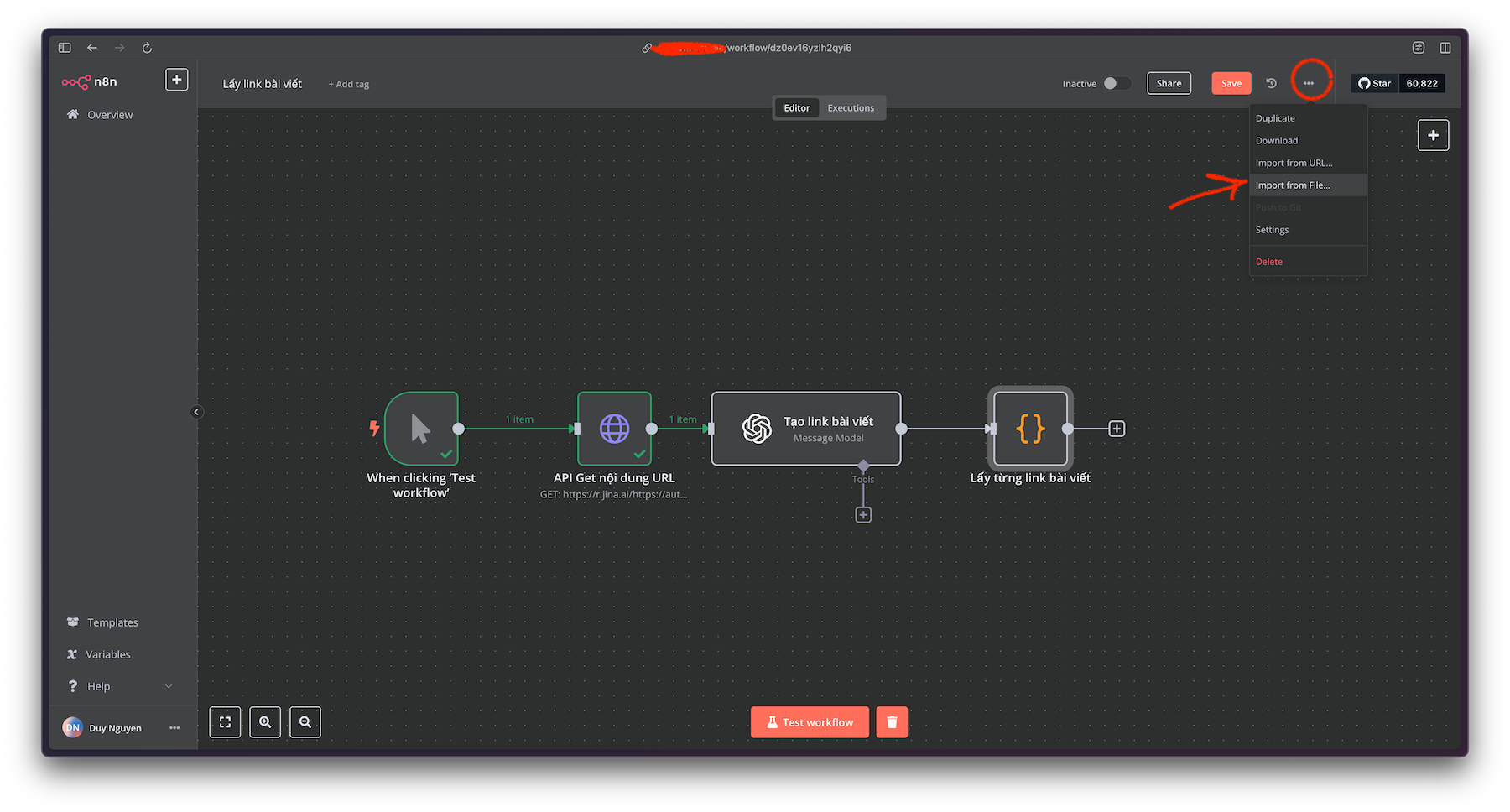This screenshot has width=1510, height=812.
Task: Click the Test workflow button
Action: pyautogui.click(x=809, y=722)
